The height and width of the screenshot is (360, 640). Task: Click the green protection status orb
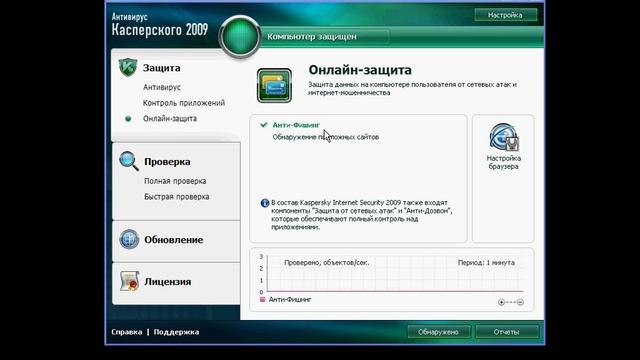(240, 37)
